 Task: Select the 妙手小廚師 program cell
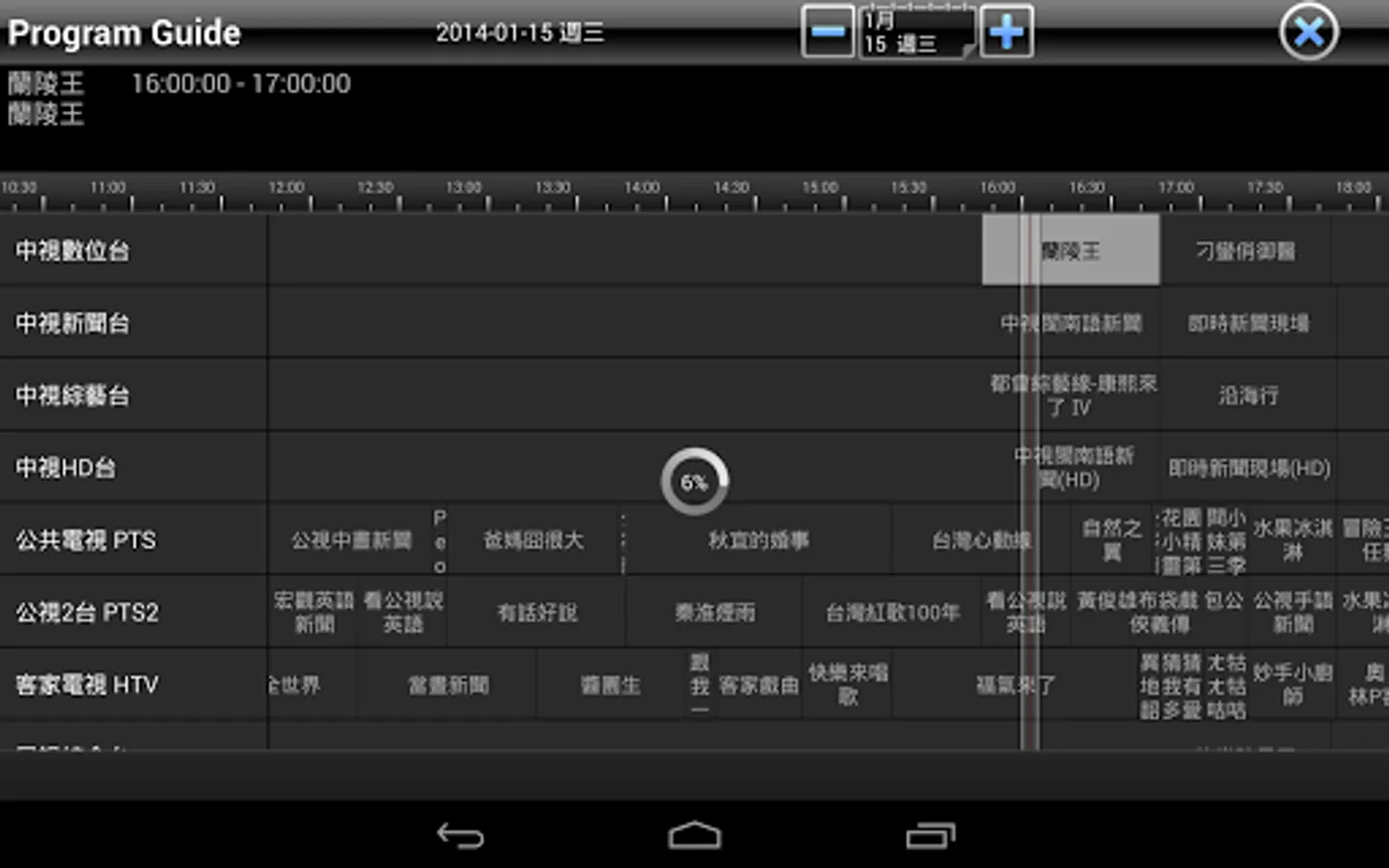[x=1293, y=685]
